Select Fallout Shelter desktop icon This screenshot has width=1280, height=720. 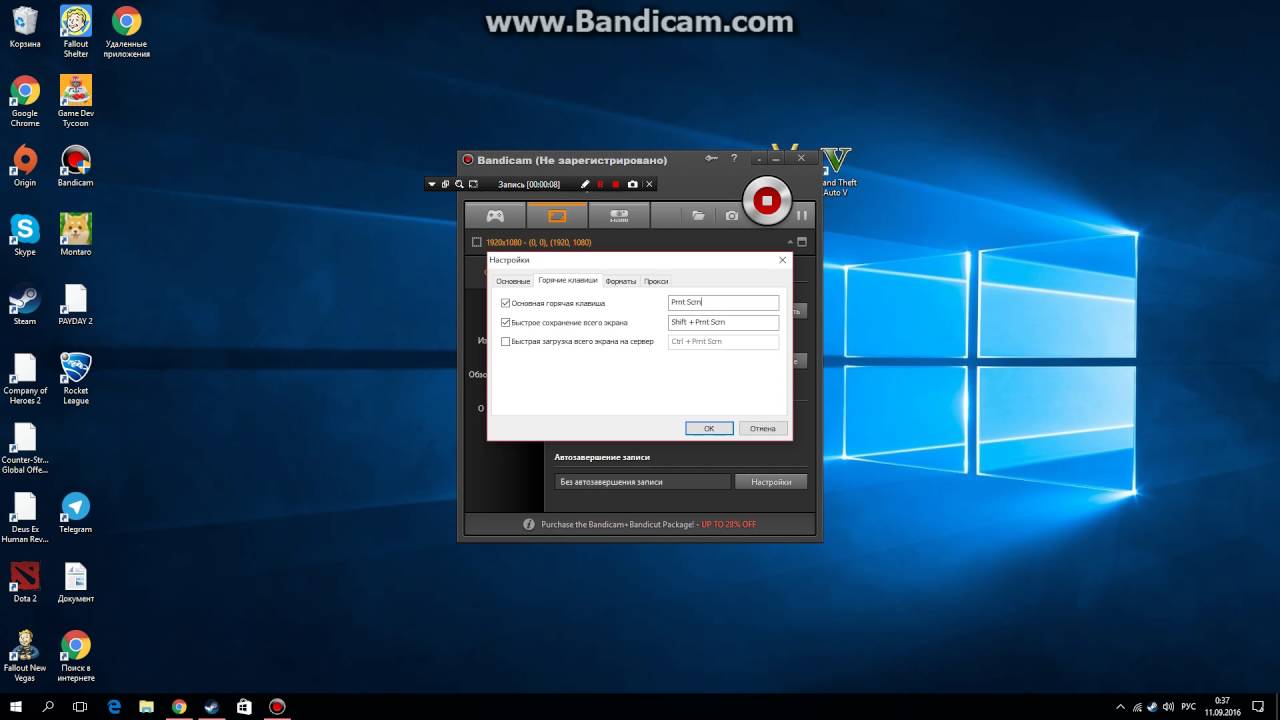click(x=76, y=30)
